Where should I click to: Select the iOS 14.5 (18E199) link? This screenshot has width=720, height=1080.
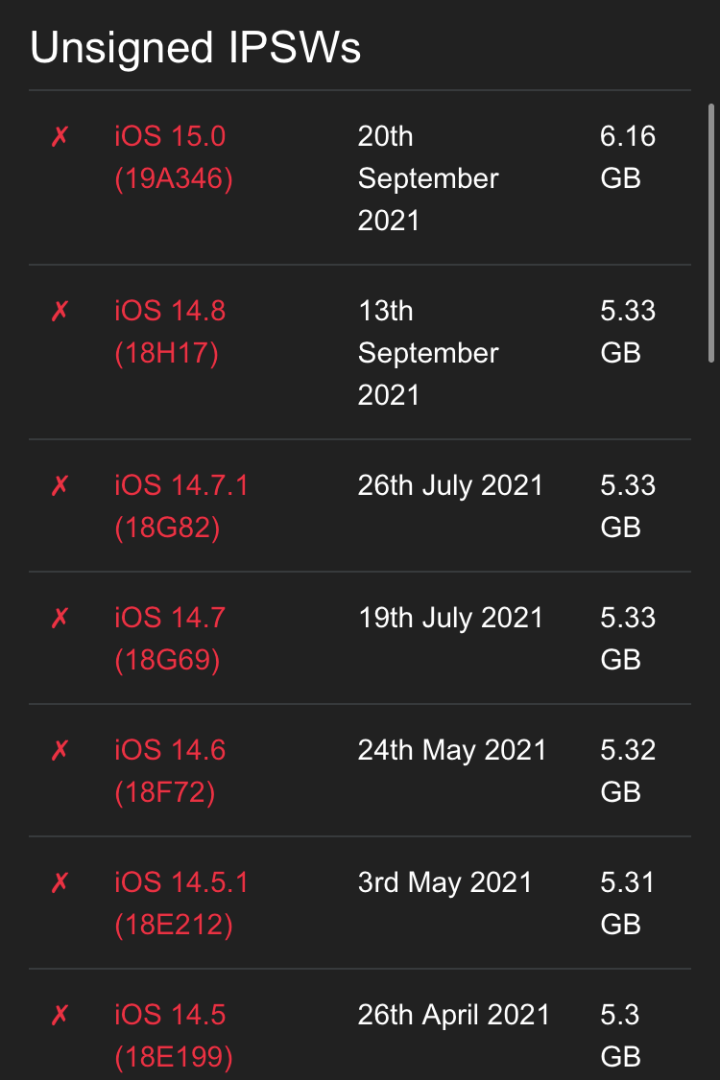point(173,1036)
